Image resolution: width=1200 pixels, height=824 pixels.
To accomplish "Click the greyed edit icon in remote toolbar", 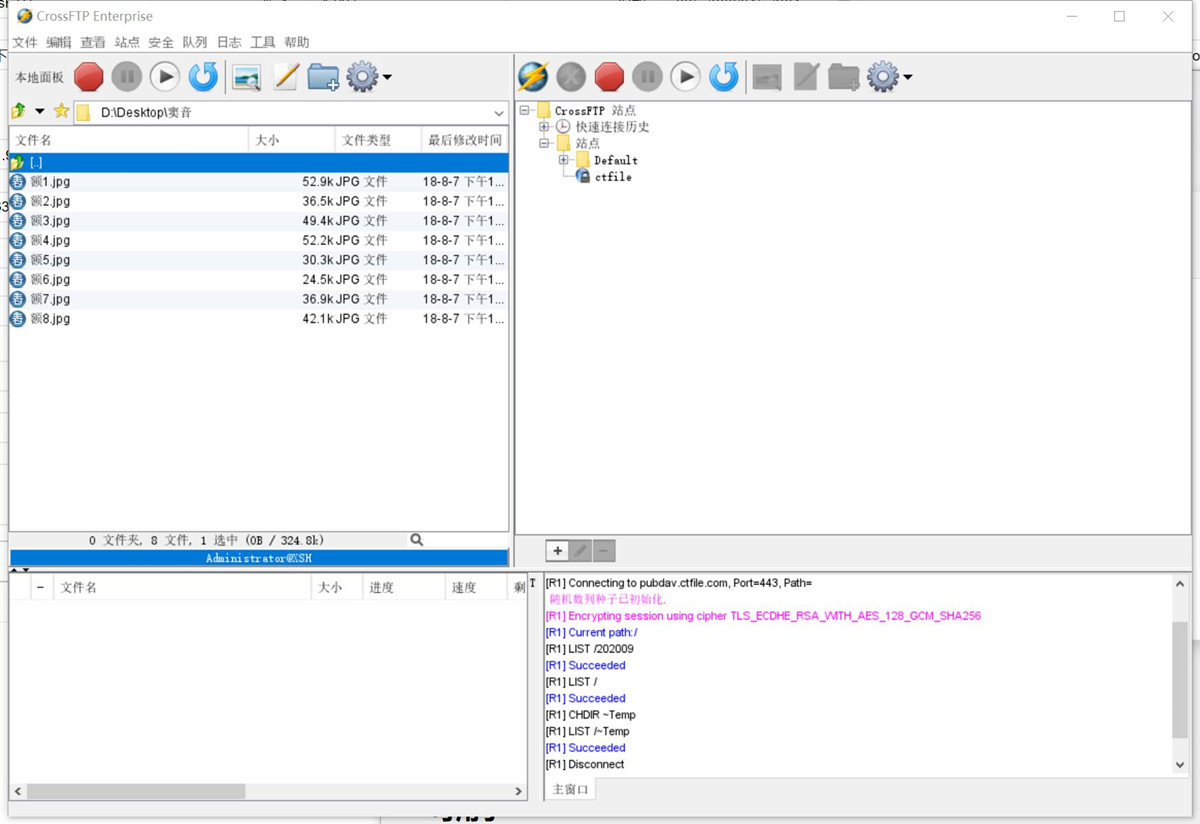I will [806, 77].
